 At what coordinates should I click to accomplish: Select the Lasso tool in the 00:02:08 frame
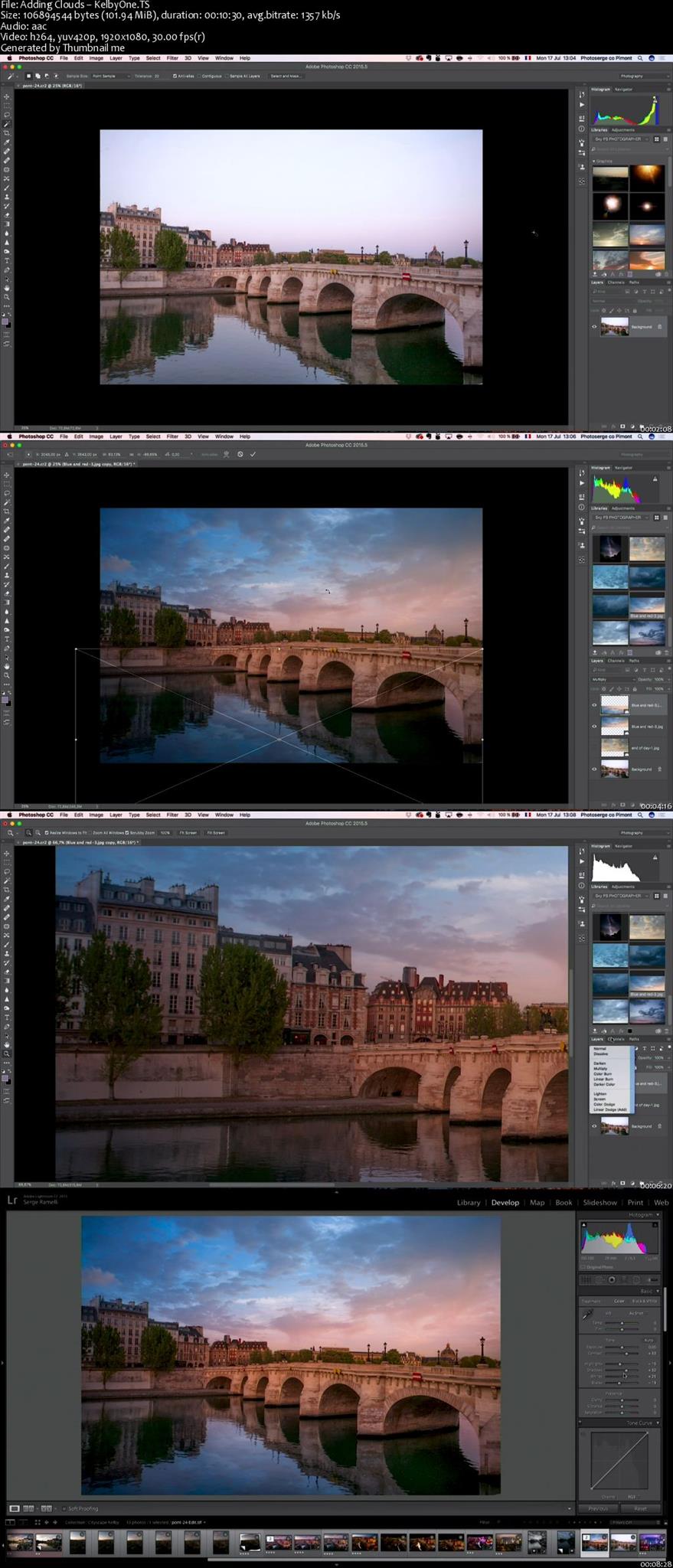[x=7, y=115]
